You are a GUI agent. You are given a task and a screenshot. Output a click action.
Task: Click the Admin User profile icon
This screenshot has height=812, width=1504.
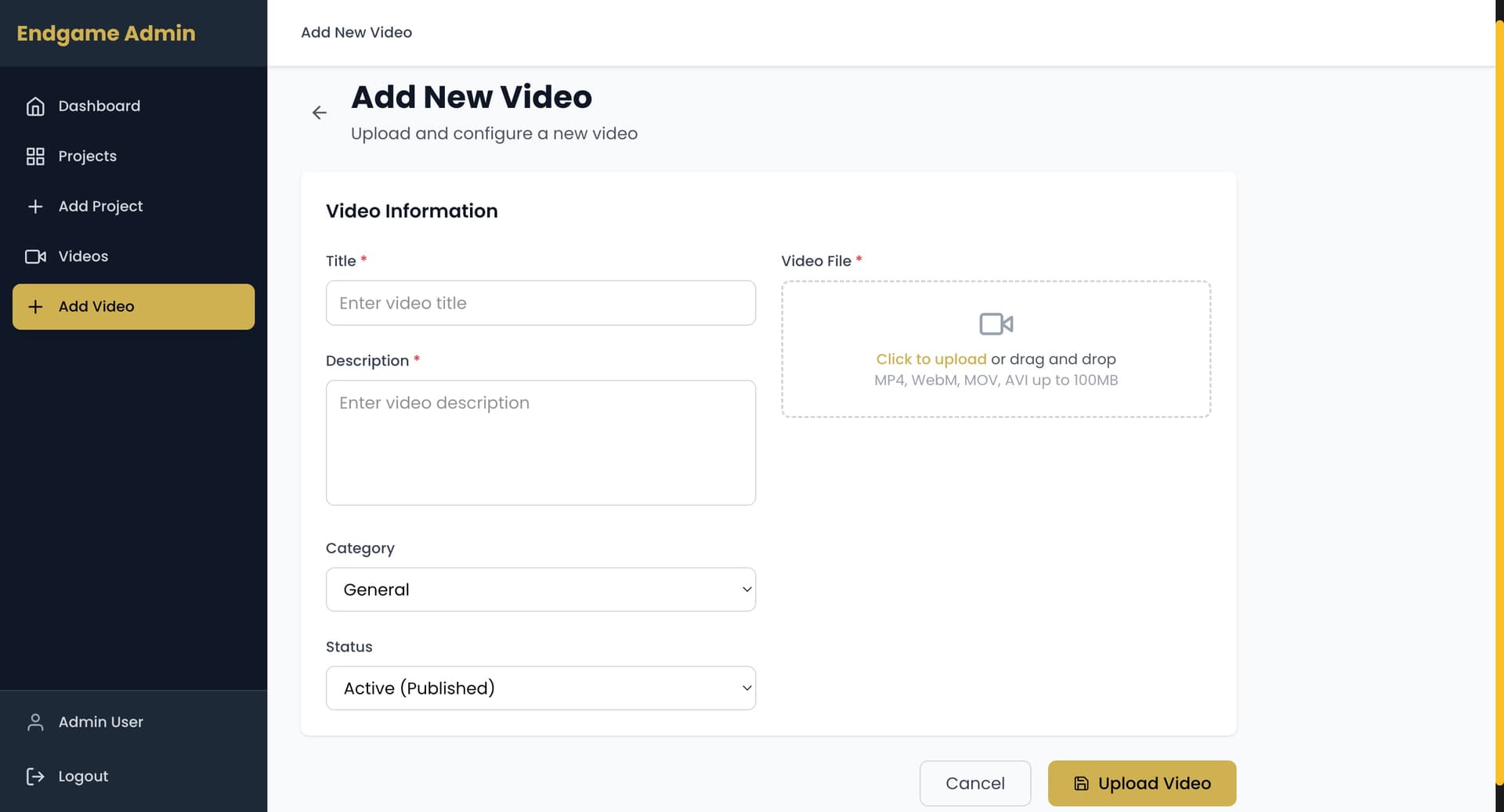(x=35, y=722)
